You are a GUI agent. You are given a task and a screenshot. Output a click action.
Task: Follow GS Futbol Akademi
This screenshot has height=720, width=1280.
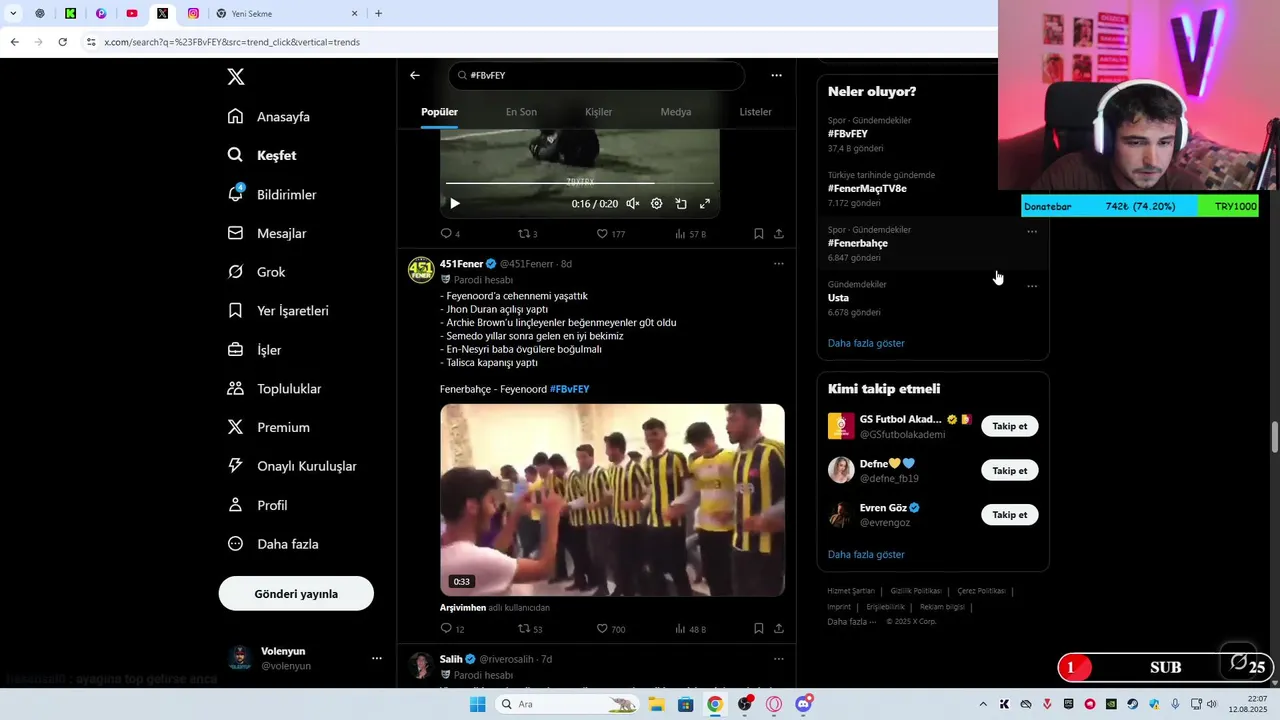click(x=1010, y=426)
